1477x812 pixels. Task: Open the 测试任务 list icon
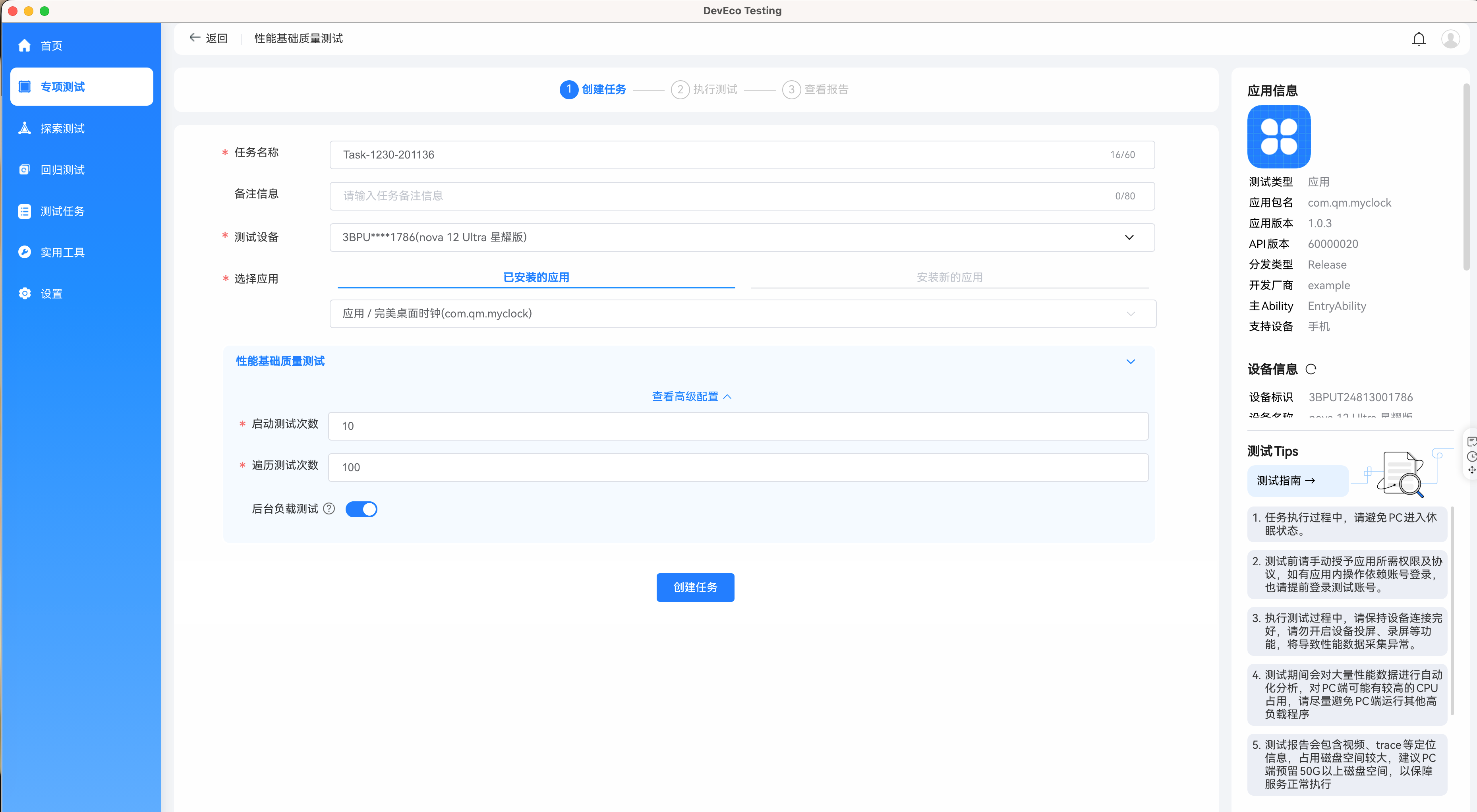click(x=24, y=211)
